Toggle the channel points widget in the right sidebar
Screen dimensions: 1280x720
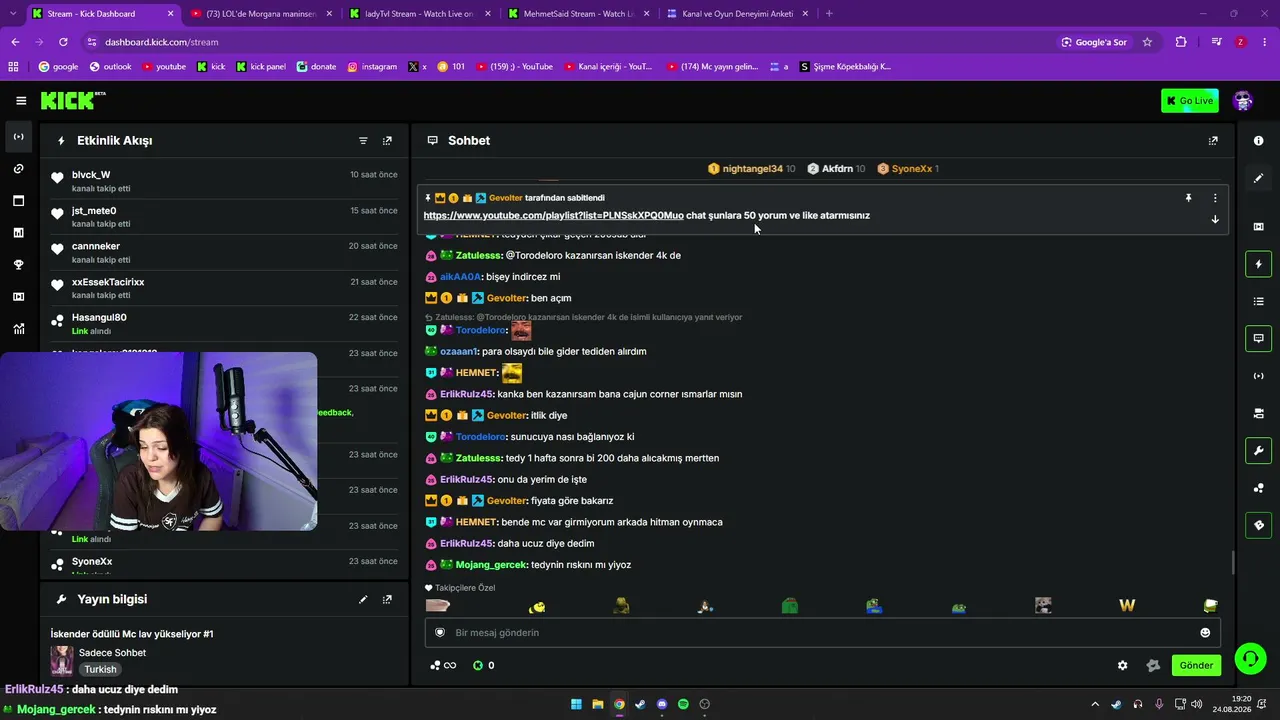(x=1258, y=488)
